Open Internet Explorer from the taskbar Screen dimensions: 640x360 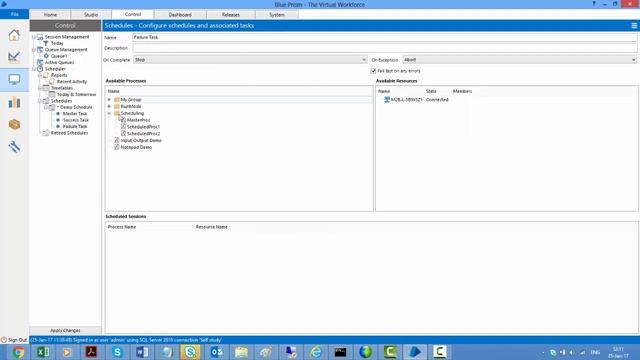point(316,352)
